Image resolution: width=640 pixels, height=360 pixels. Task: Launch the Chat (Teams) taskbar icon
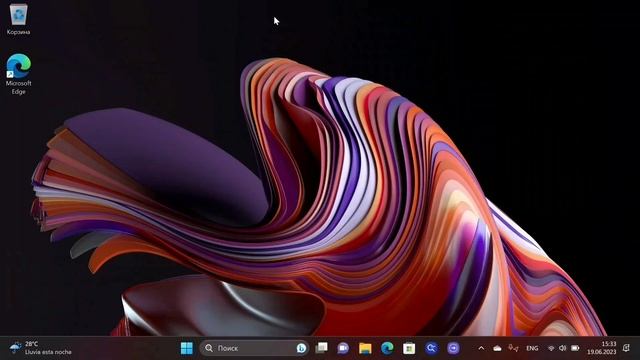pos(343,348)
